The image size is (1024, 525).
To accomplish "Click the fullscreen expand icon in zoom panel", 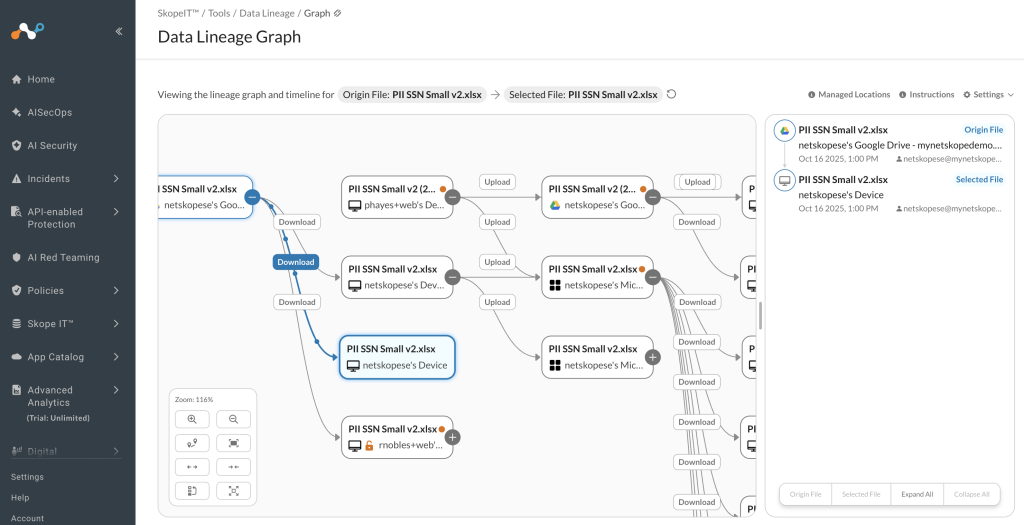I will (233, 491).
